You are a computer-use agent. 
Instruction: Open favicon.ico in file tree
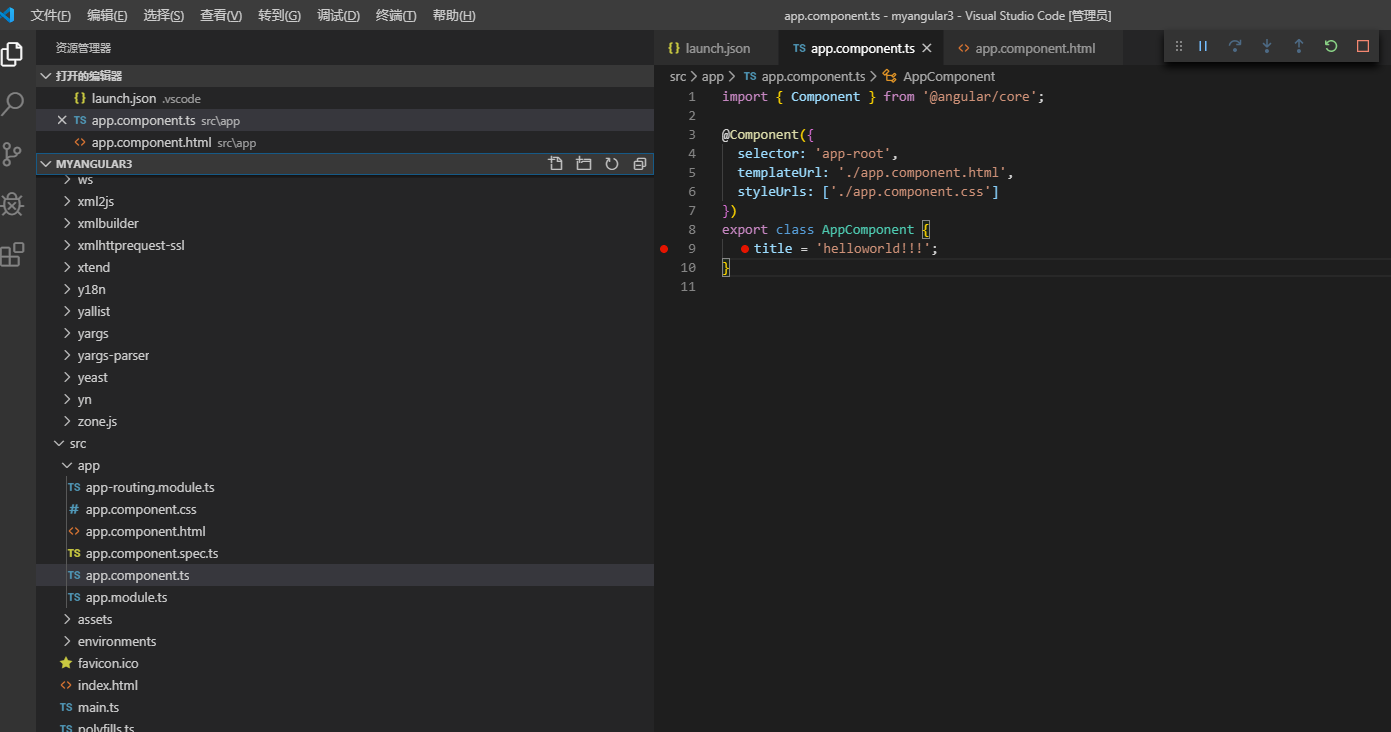click(345, 664)
